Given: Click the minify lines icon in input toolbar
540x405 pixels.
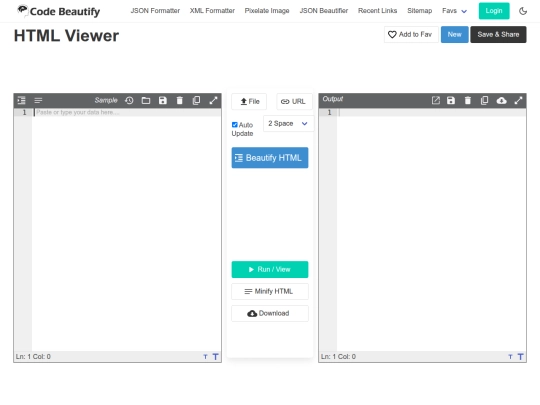Looking at the screenshot, I should pyautogui.click(x=38, y=100).
